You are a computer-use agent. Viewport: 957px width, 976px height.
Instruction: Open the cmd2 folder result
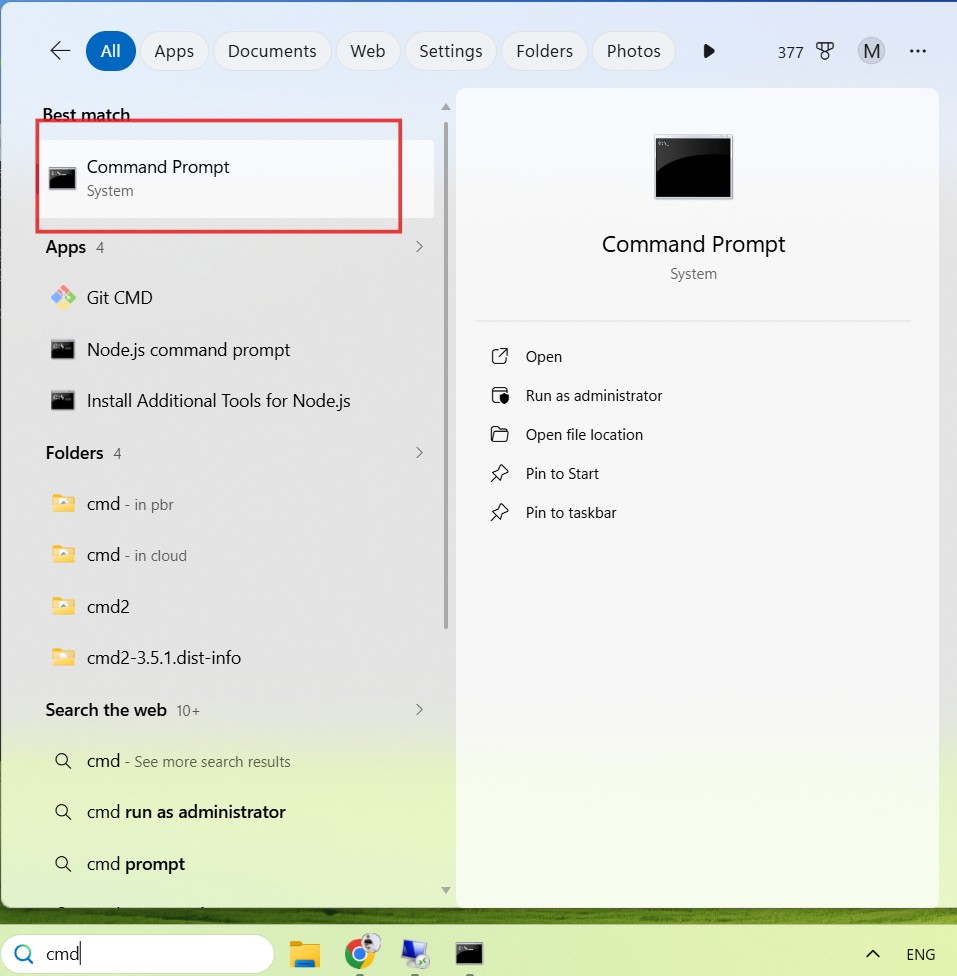[x=237, y=606]
